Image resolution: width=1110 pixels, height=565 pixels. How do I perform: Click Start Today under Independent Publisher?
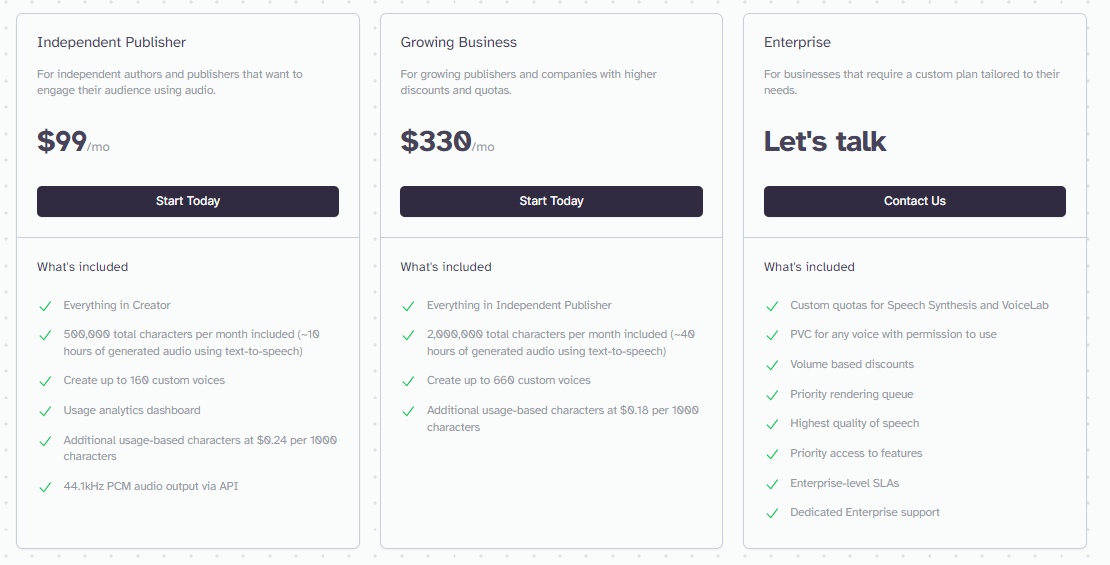point(188,201)
